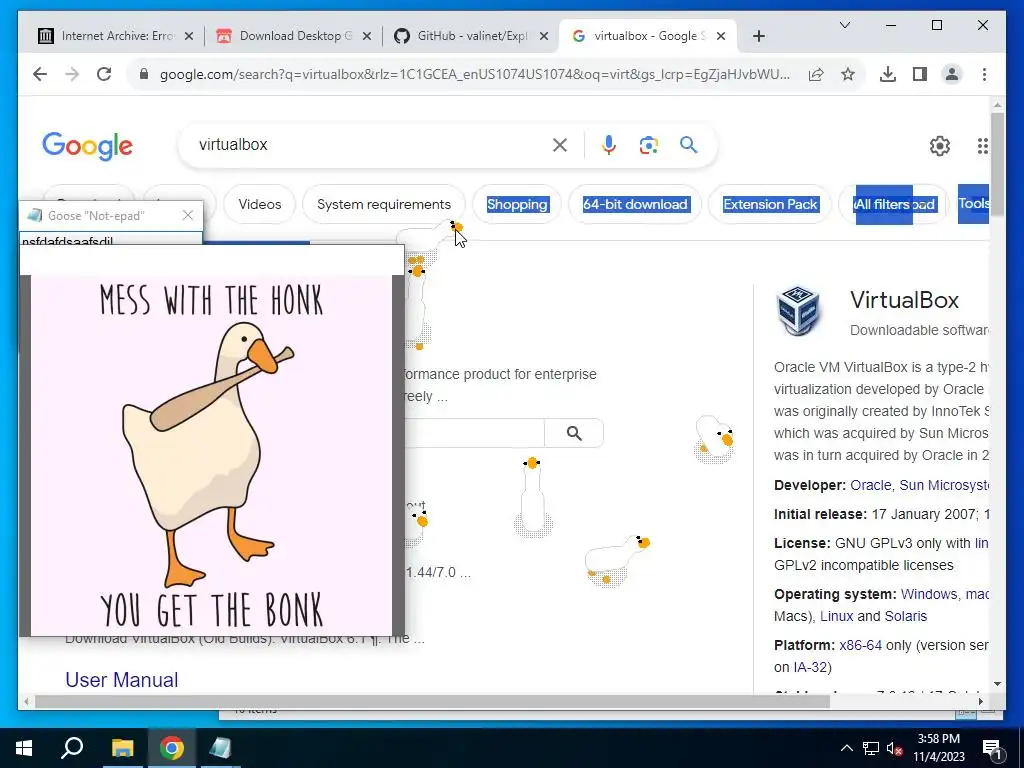This screenshot has height=768, width=1024.
Task: Open the Solaris link
Action: click(905, 616)
